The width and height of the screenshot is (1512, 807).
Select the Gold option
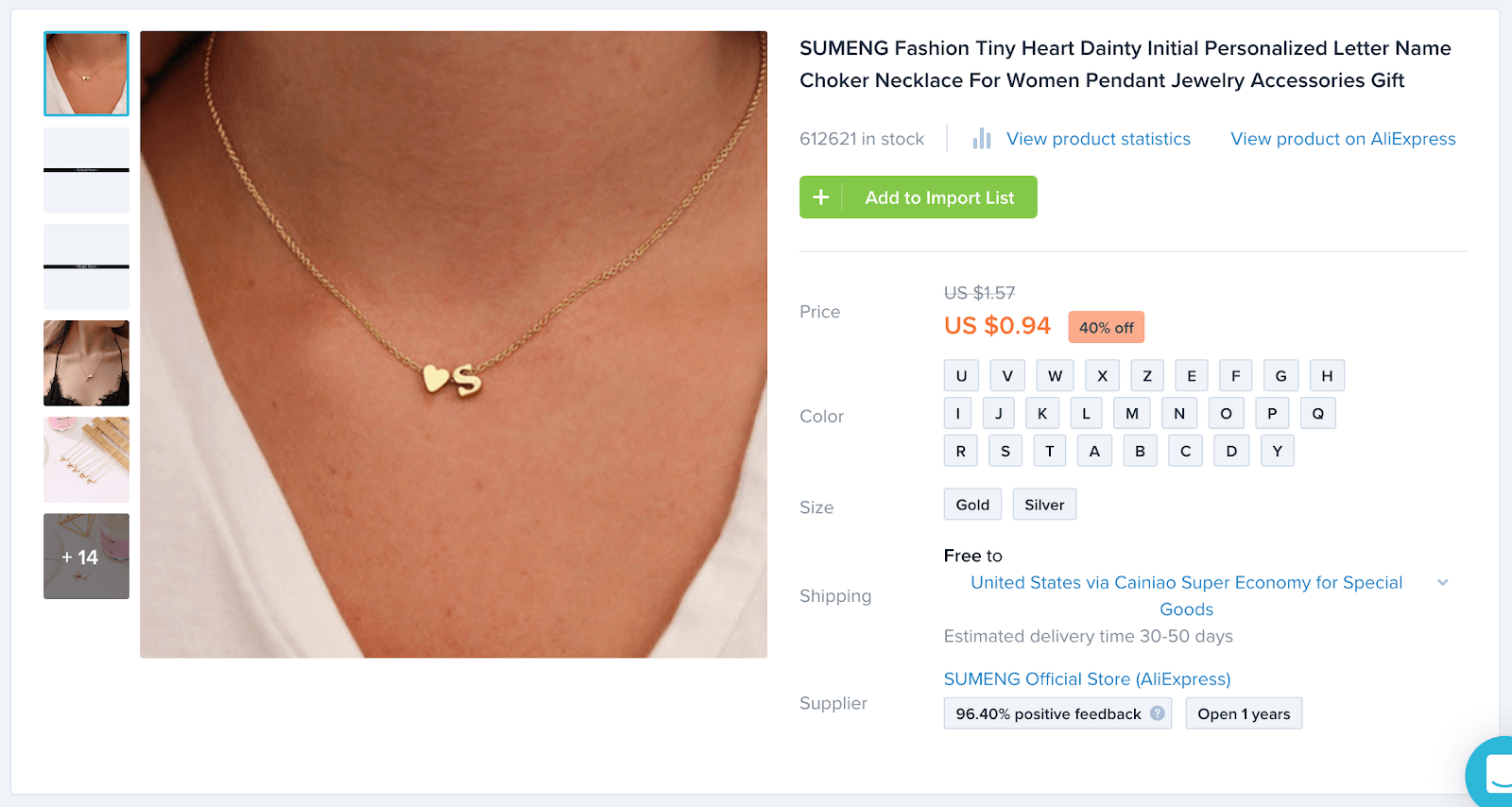click(x=972, y=505)
